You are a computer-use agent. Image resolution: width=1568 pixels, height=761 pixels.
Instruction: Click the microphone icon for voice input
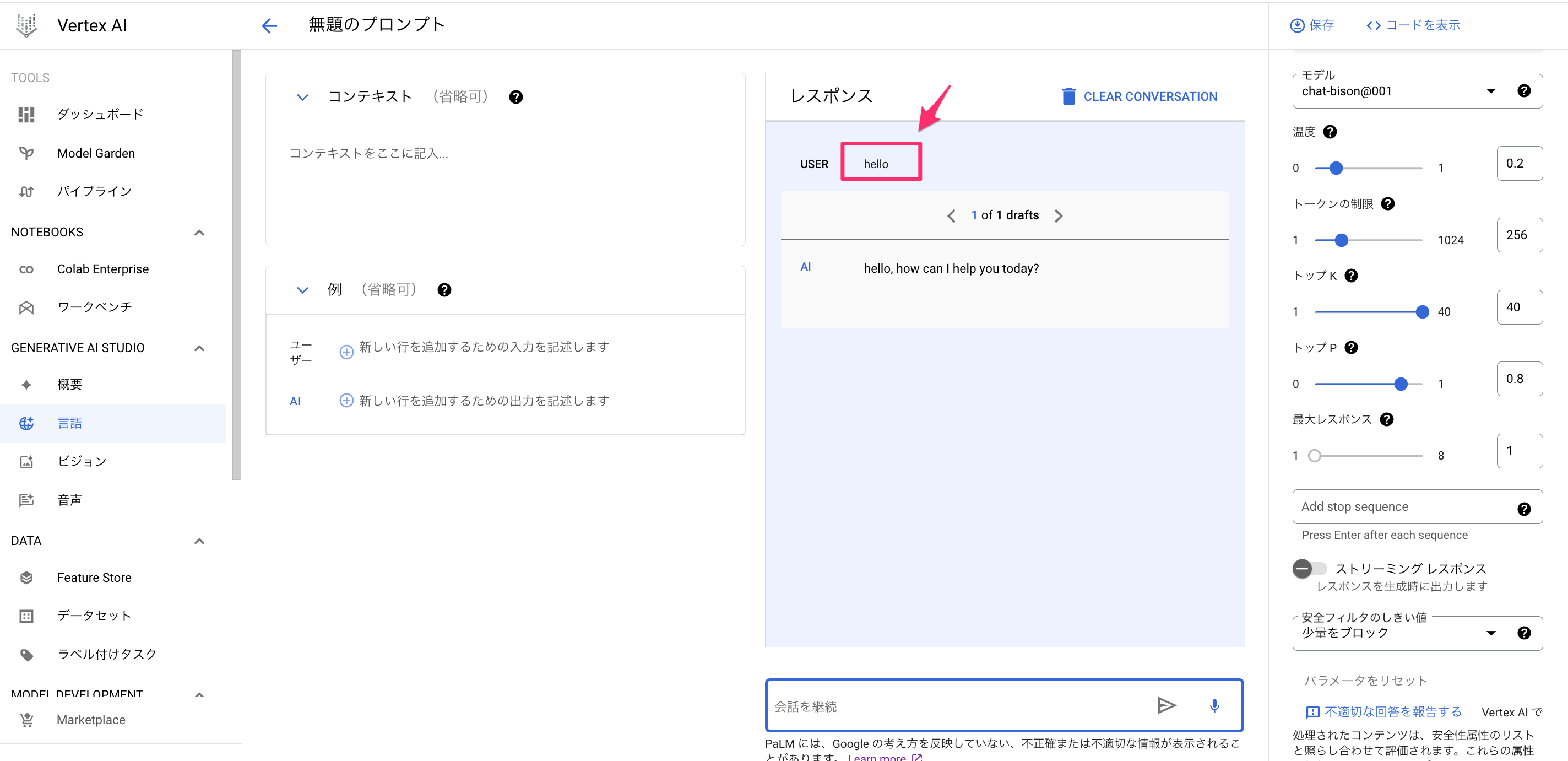click(1214, 706)
